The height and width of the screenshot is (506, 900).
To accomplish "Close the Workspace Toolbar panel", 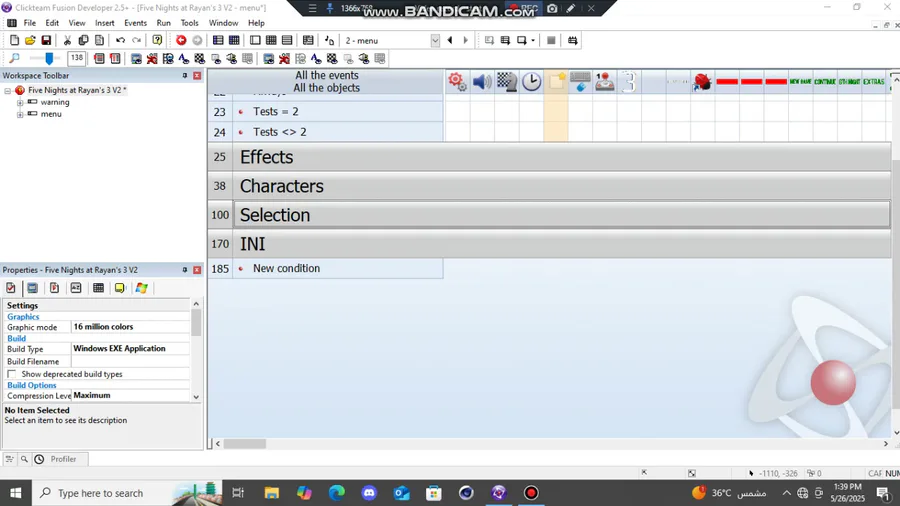I will pyautogui.click(x=197, y=76).
